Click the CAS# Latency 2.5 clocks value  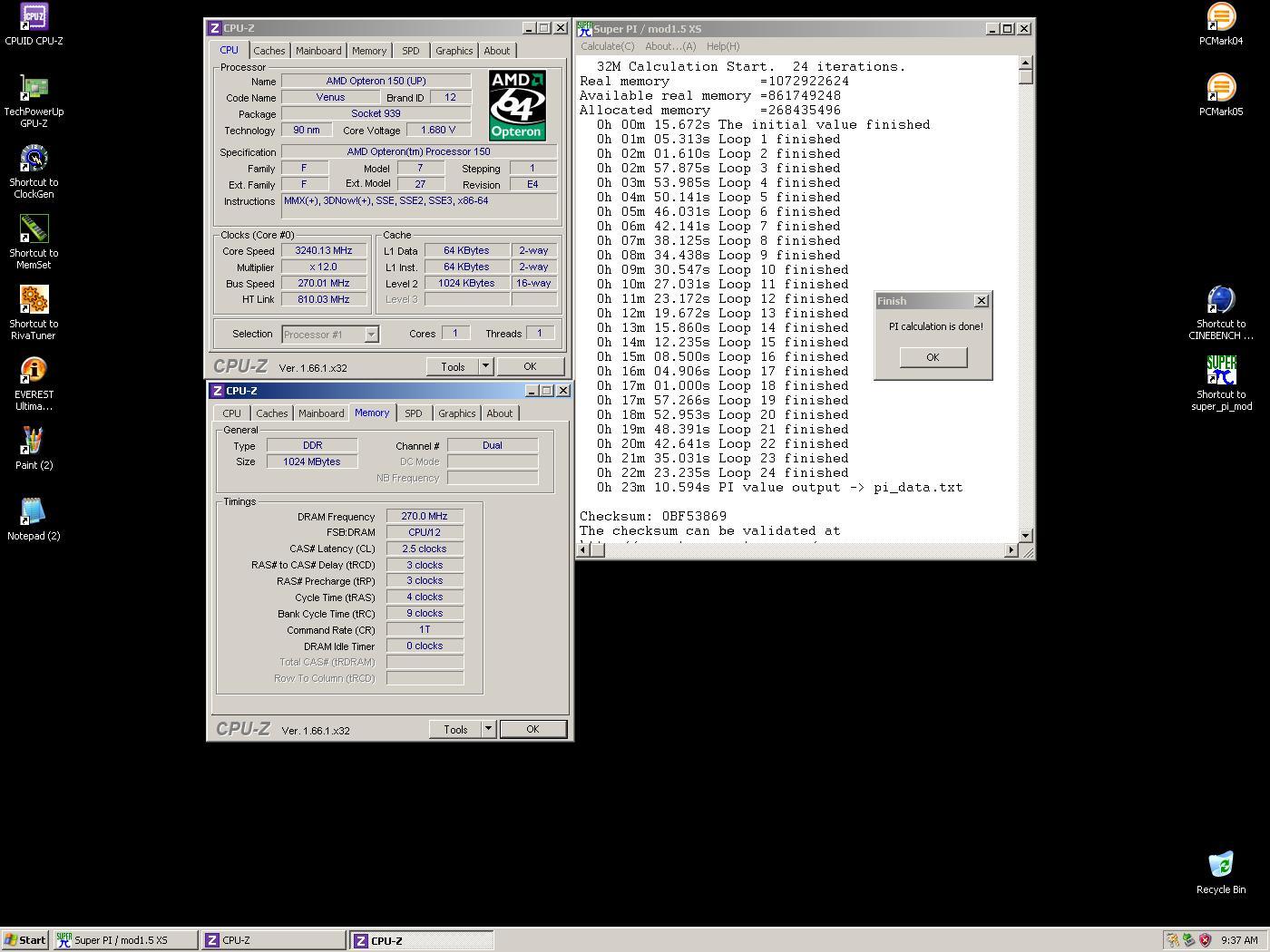pos(425,549)
